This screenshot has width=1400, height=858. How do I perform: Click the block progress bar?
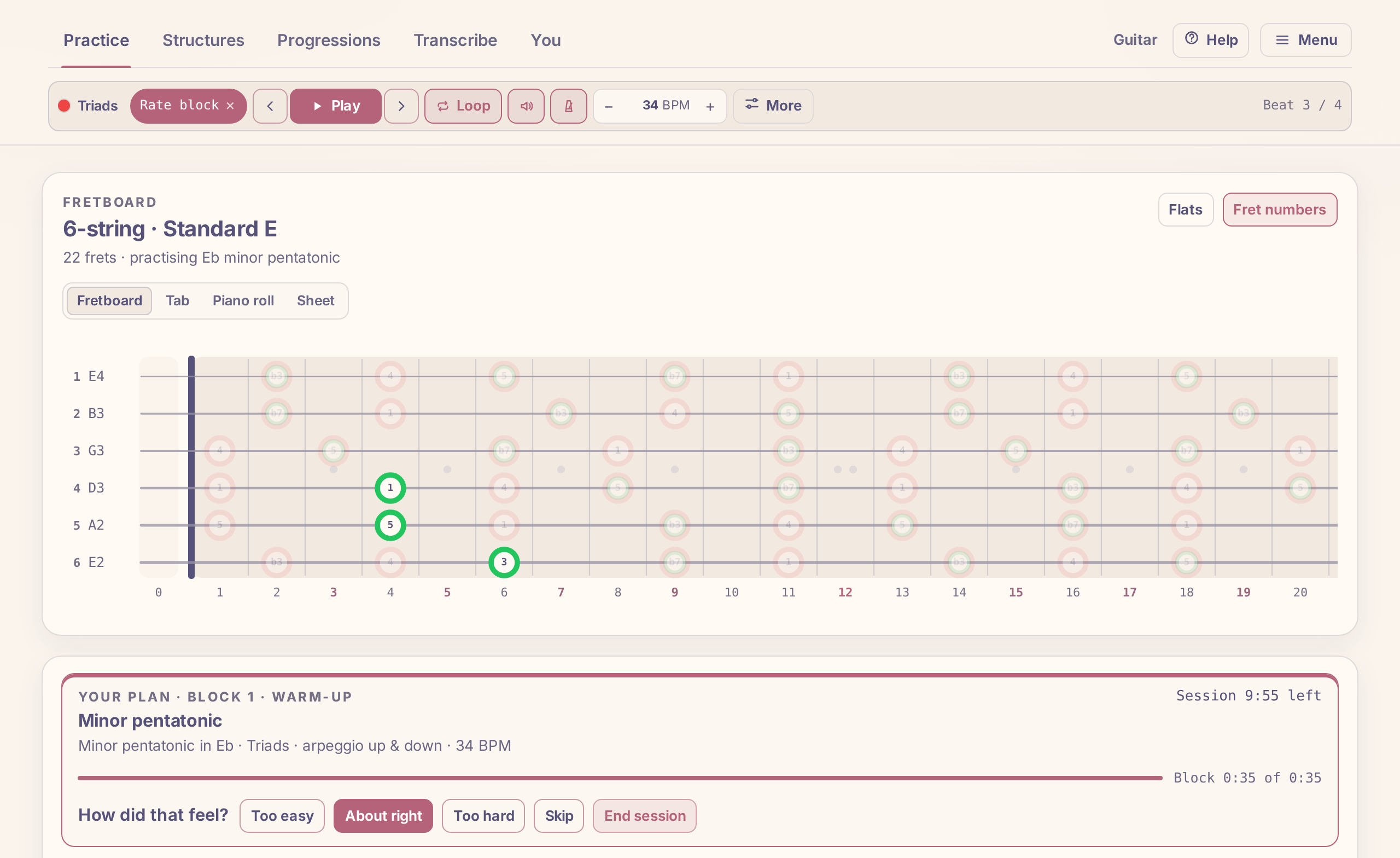(x=620, y=778)
